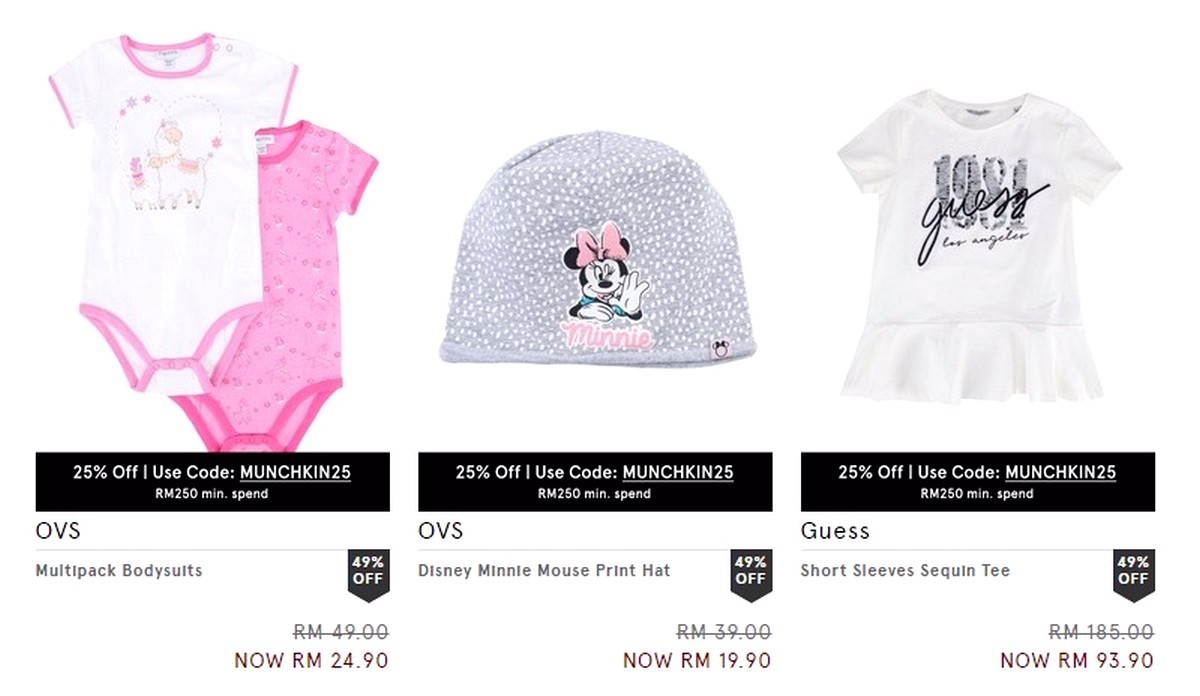This screenshot has width=1200, height=696.
Task: Click the NOW RM 19.90 price
Action: pos(697,661)
